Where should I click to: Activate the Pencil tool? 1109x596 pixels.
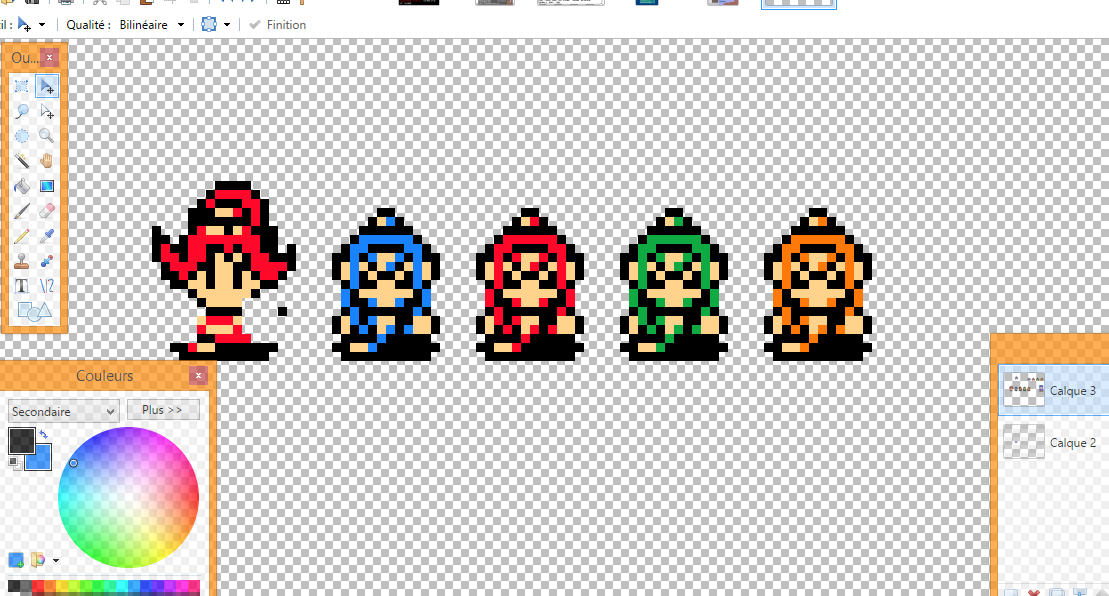pyautogui.click(x=22, y=236)
